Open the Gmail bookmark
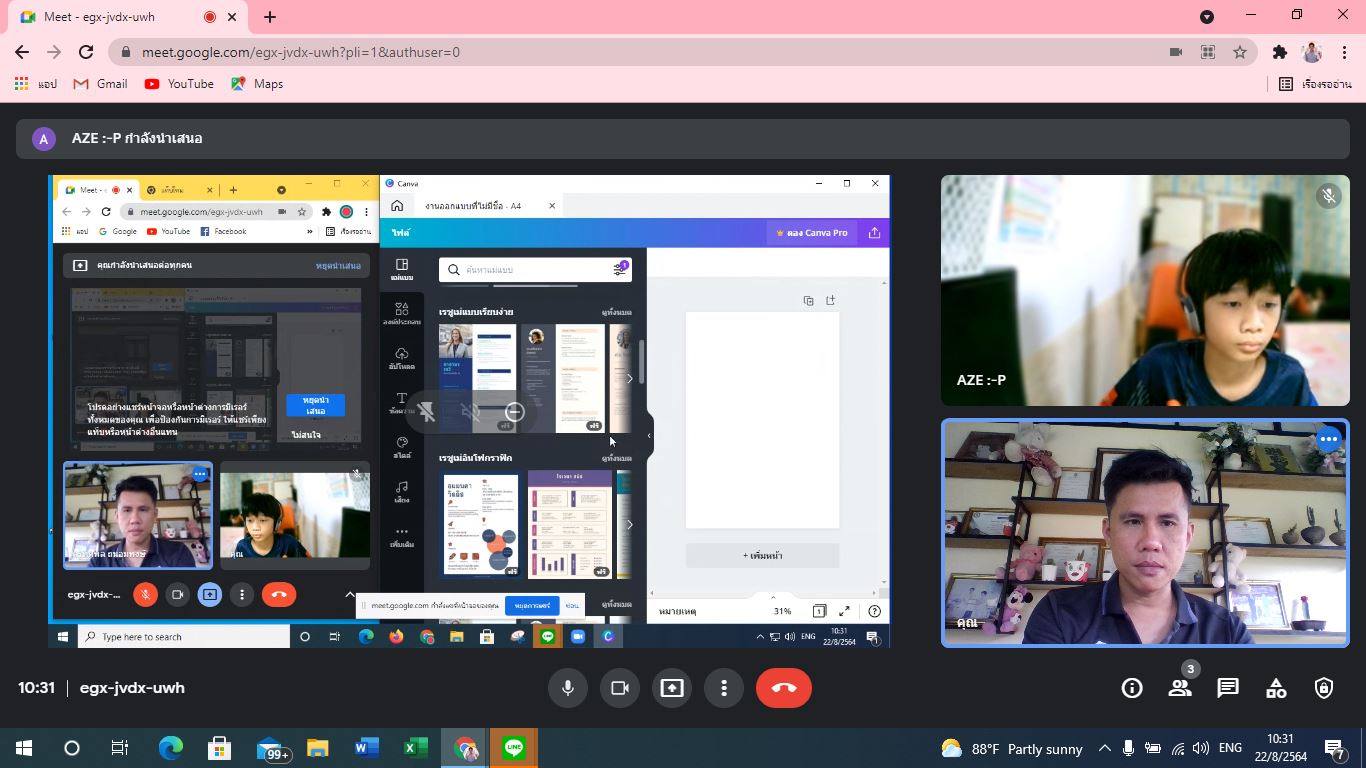This screenshot has height=768, width=1366. pyautogui.click(x=101, y=84)
